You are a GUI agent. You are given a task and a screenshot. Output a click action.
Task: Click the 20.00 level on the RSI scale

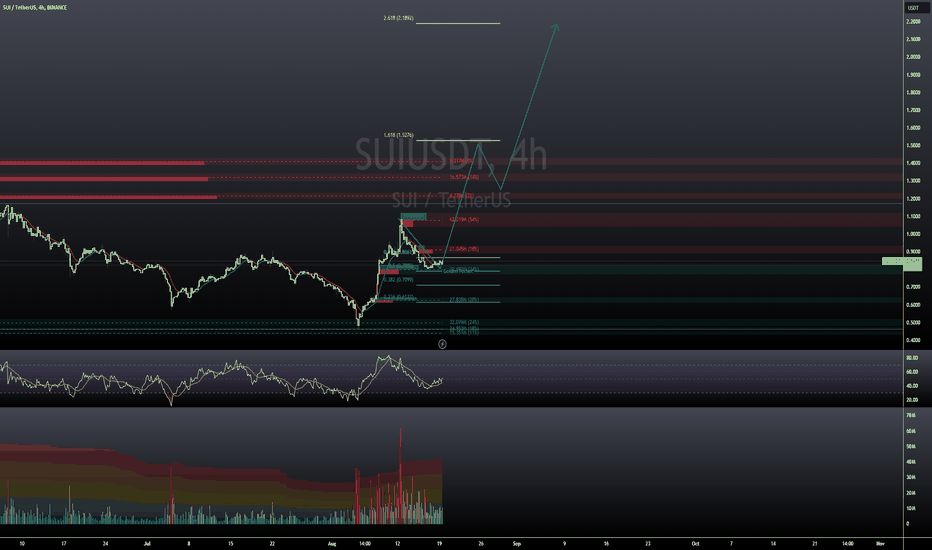[912, 400]
